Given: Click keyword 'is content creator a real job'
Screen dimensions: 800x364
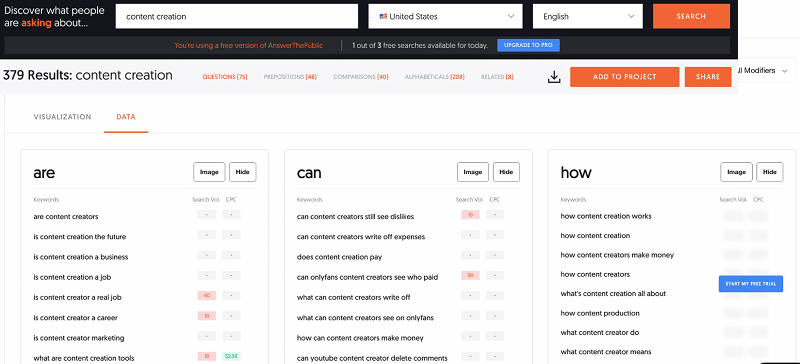Looking at the screenshot, I should click(x=78, y=297).
